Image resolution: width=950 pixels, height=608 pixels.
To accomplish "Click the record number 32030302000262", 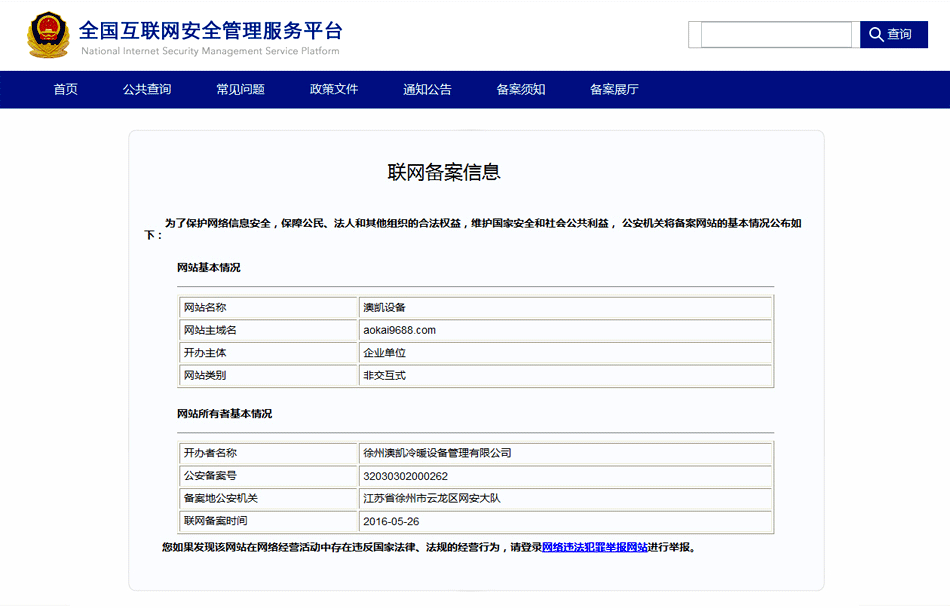I will (x=405, y=476).
